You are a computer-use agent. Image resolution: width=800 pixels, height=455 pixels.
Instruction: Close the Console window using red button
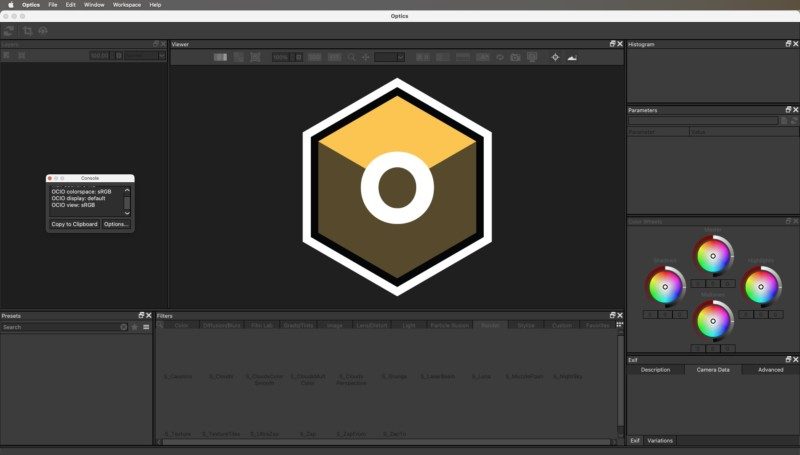pyautogui.click(x=49, y=178)
